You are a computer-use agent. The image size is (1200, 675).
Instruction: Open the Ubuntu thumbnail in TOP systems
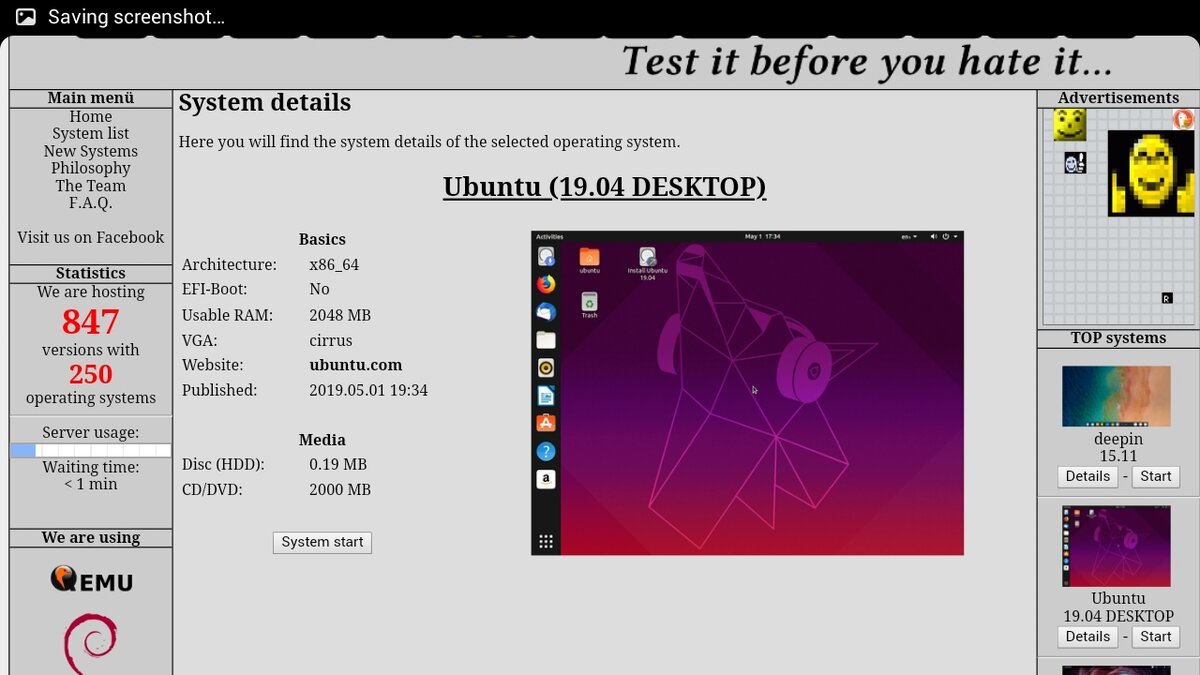pyautogui.click(x=1116, y=546)
